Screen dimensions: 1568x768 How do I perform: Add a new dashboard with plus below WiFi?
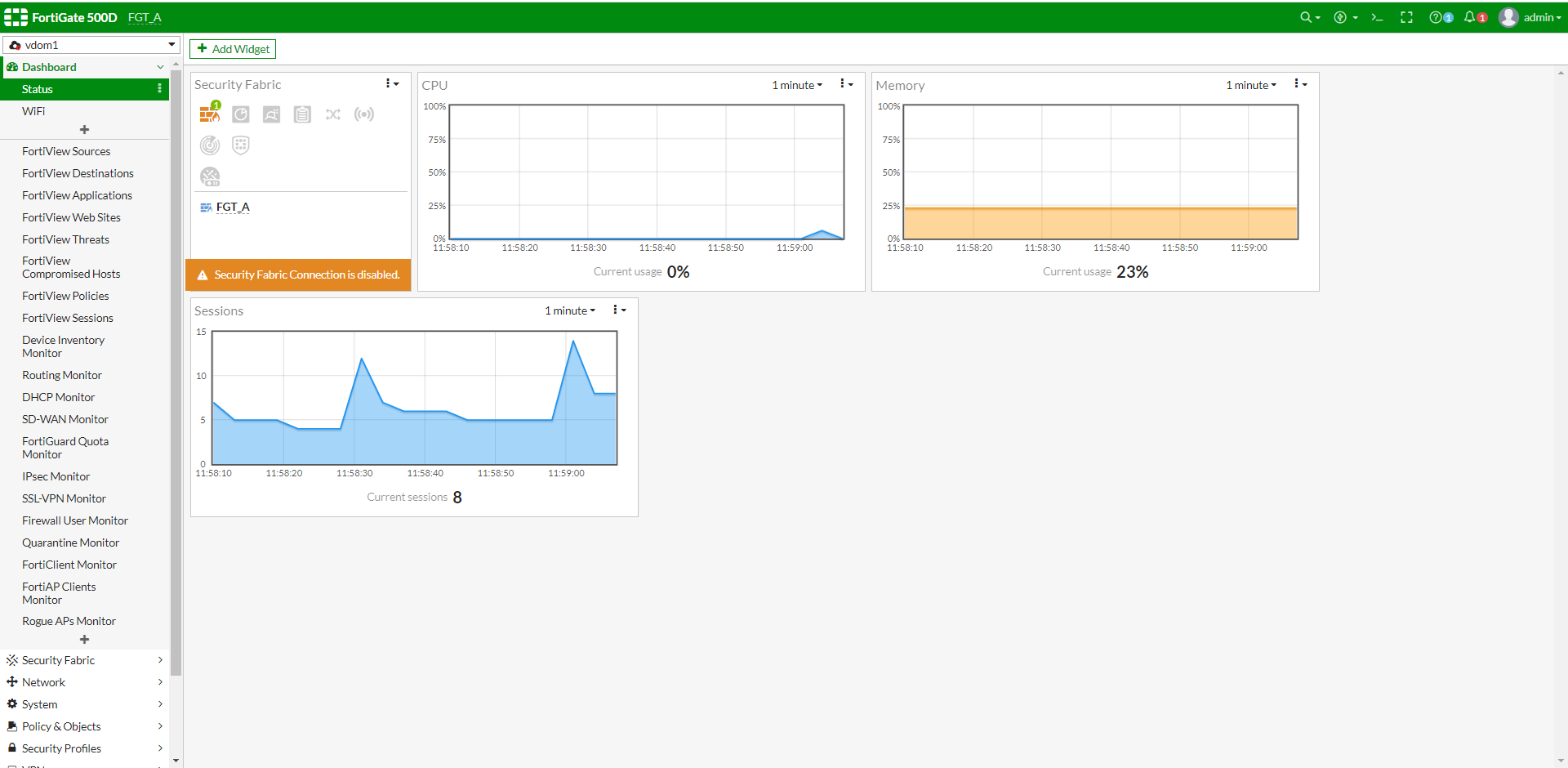84,130
